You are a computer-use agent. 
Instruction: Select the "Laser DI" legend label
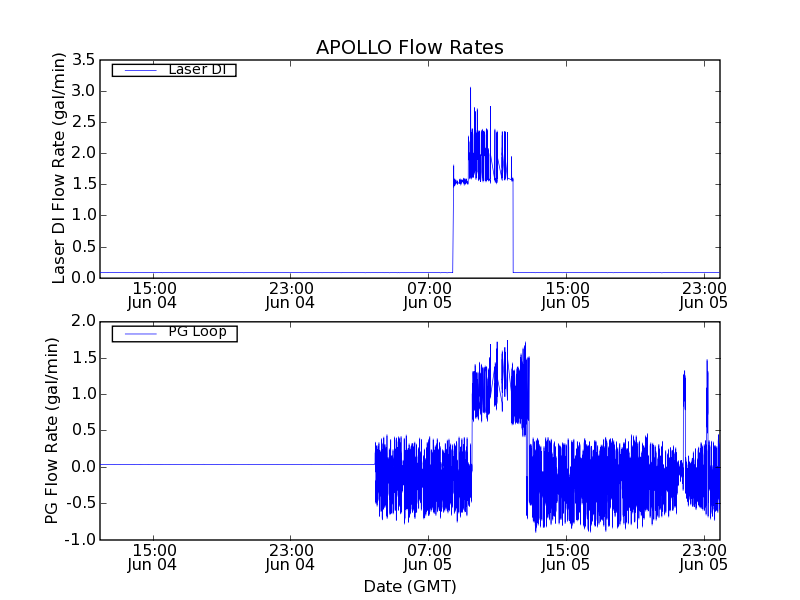195,70
